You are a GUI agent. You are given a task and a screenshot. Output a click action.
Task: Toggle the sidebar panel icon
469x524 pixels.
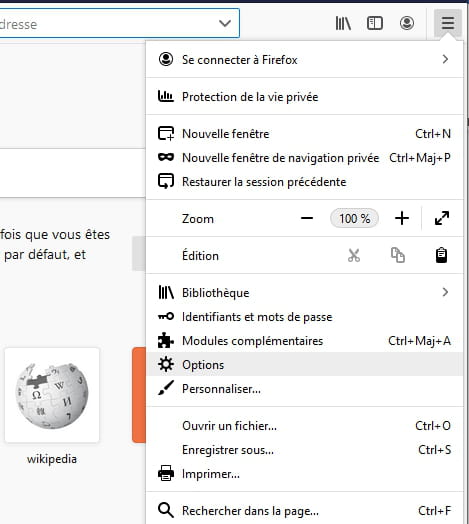point(375,23)
